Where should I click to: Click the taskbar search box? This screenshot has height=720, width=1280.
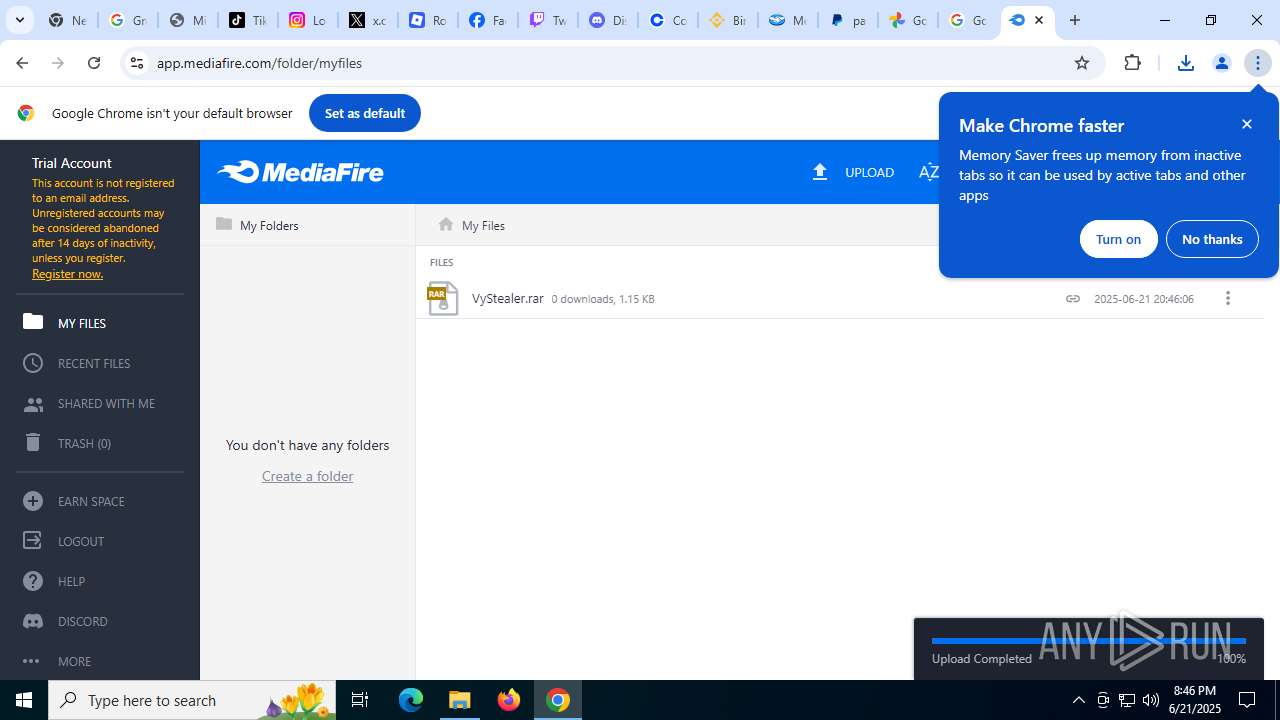tap(194, 700)
